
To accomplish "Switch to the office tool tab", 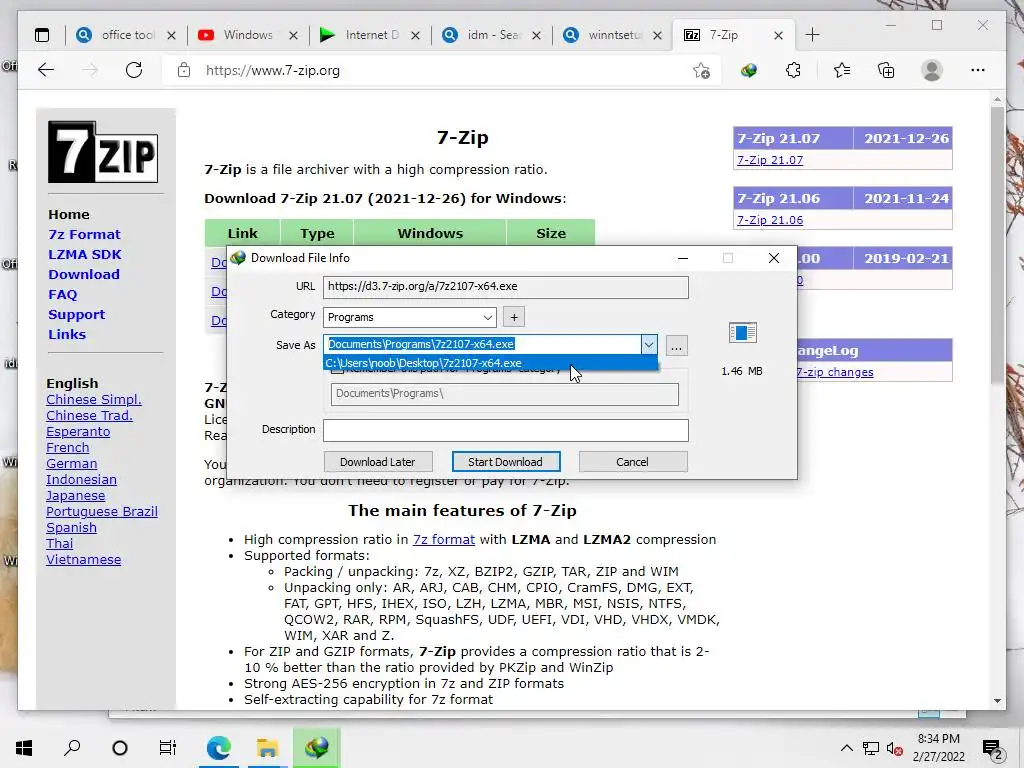I will point(126,35).
